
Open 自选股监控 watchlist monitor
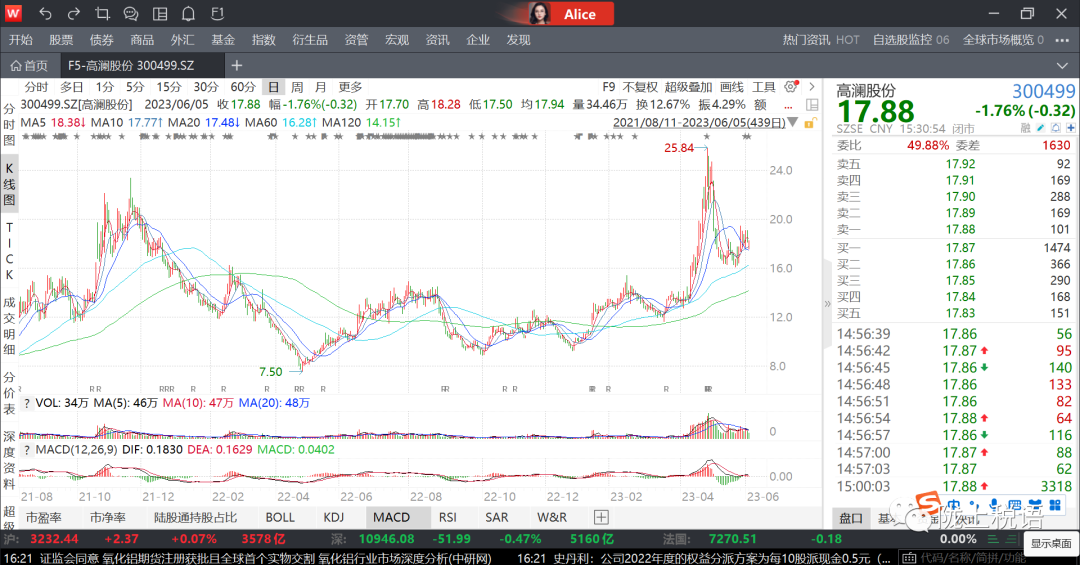911,40
